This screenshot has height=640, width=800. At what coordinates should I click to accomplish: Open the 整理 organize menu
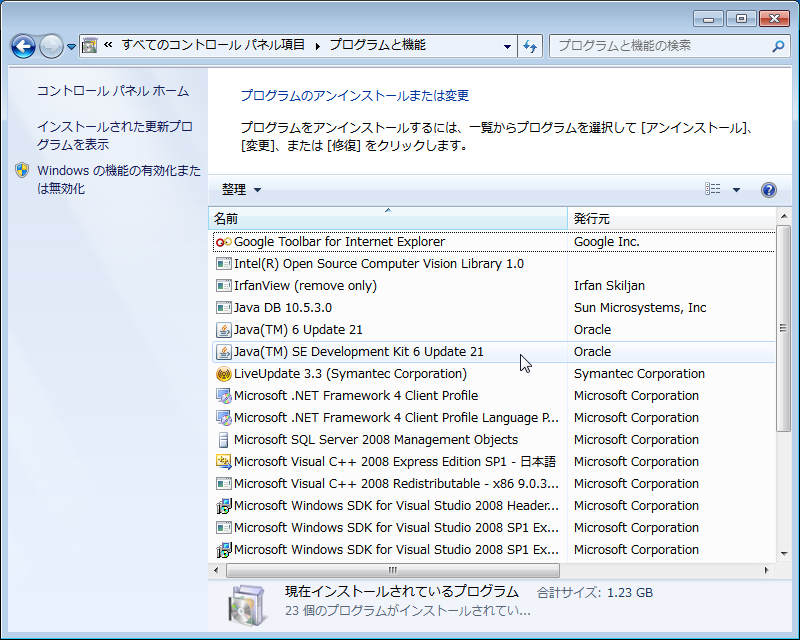(x=241, y=189)
